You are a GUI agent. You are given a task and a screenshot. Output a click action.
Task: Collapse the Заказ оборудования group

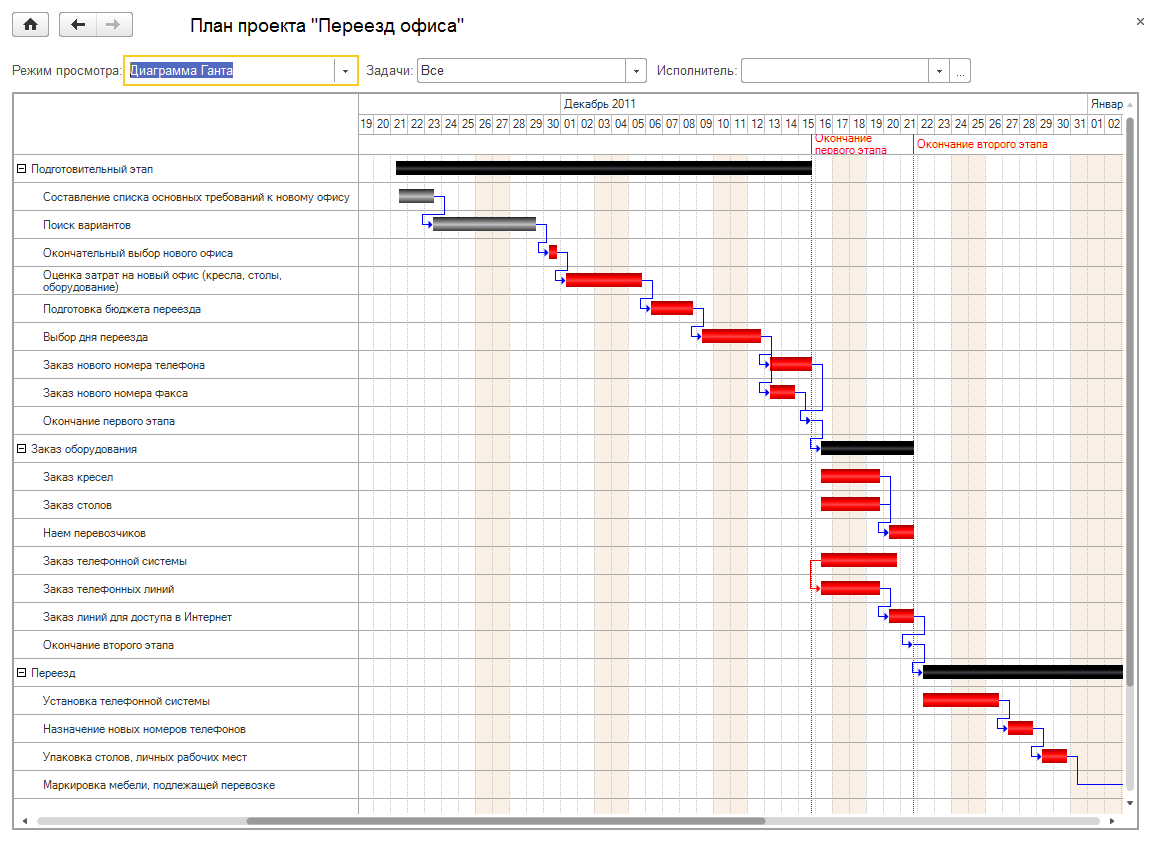click(x=21, y=449)
